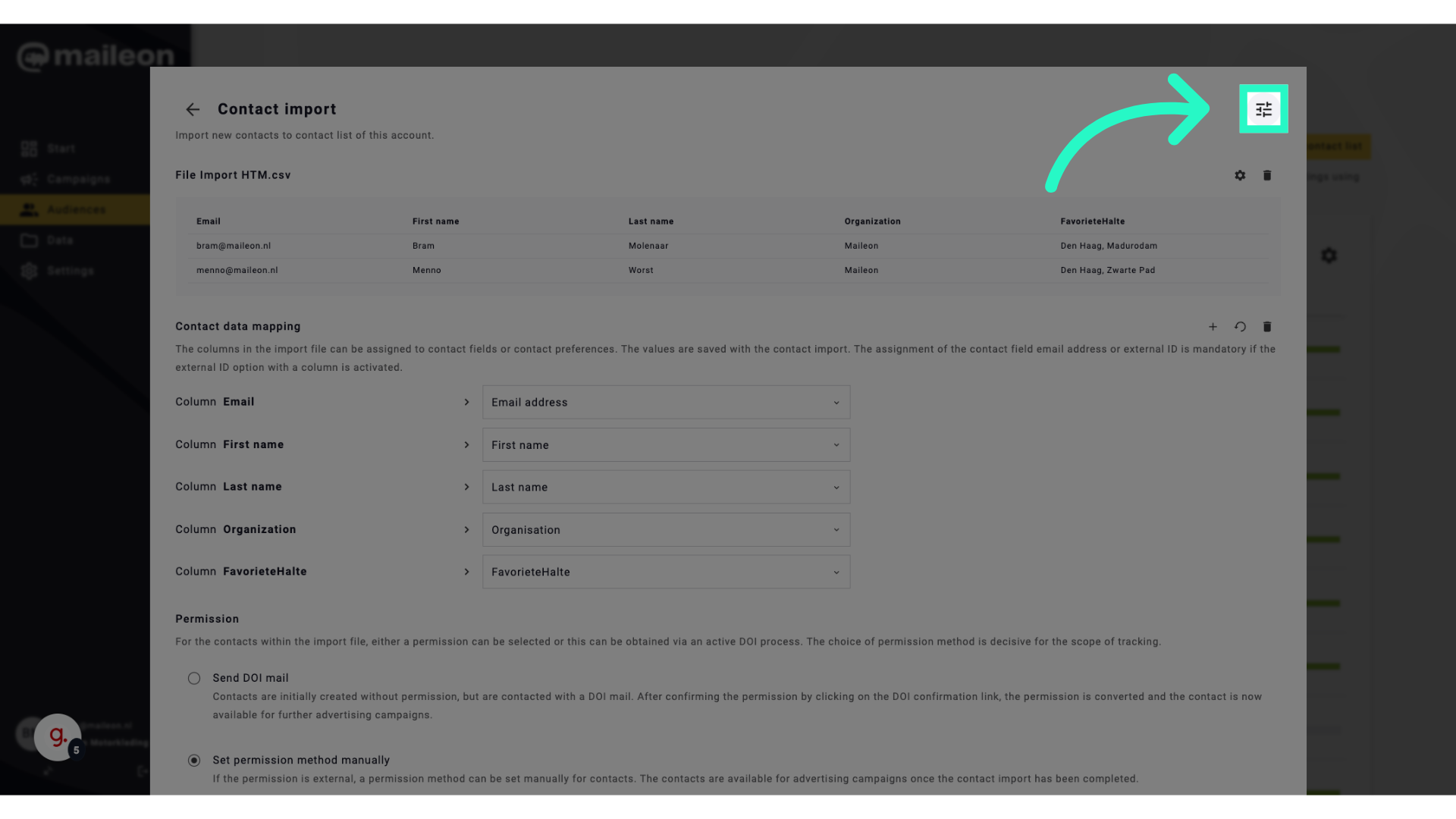Open the Data folder icon in sidebar
This screenshot has width=1456, height=819.
click(x=29, y=240)
